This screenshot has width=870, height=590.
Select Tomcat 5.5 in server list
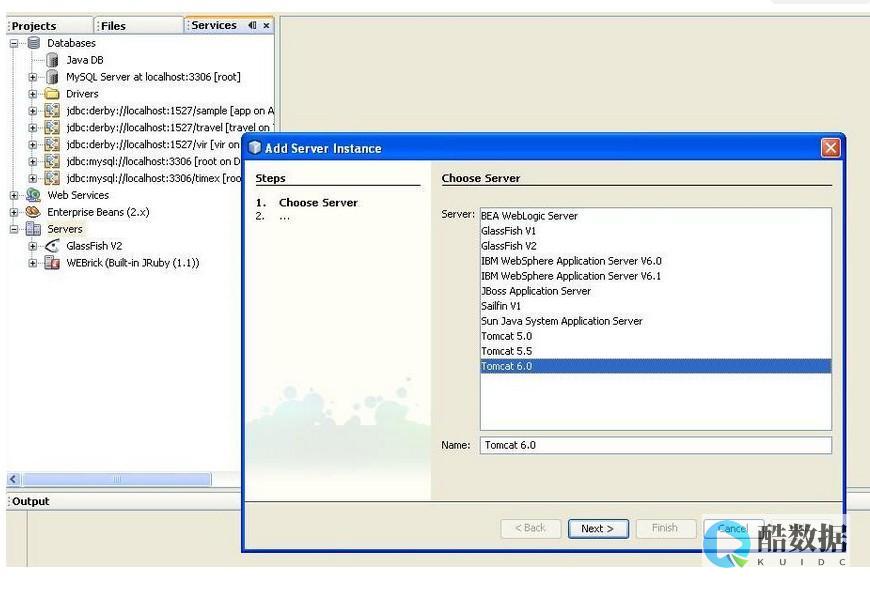pyautogui.click(x=655, y=351)
